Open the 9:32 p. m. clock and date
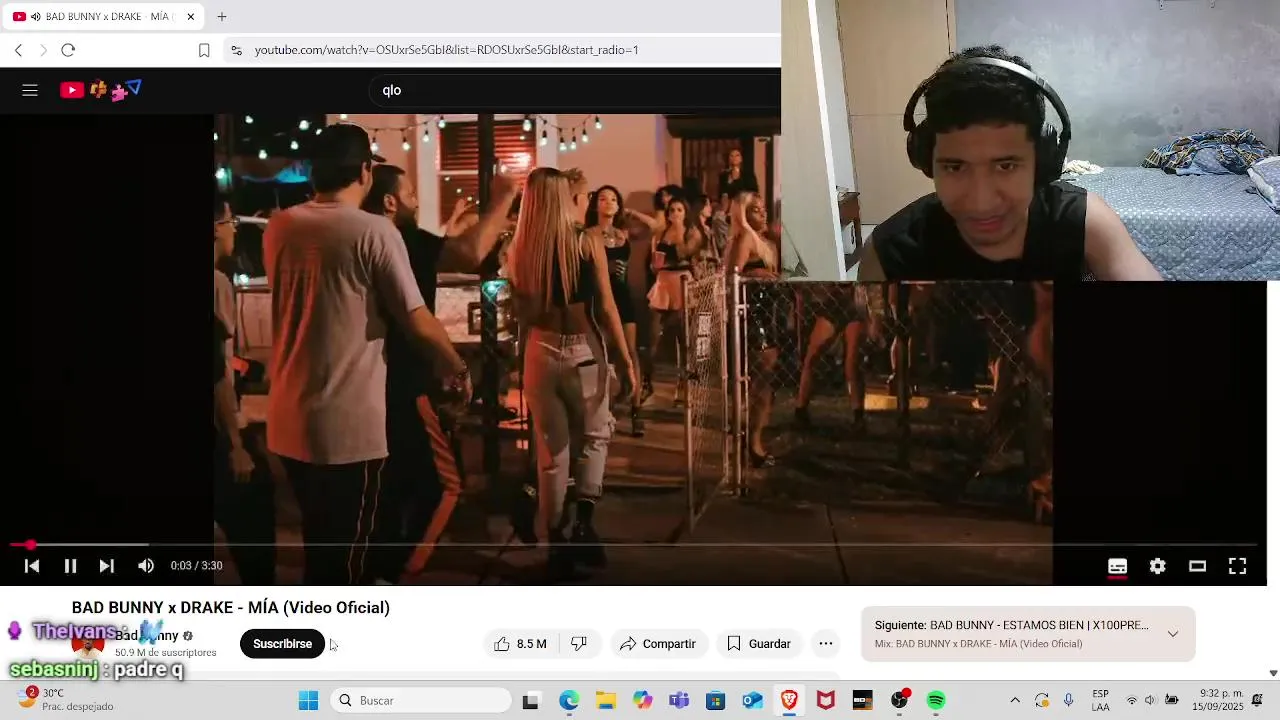The width and height of the screenshot is (1280, 720). pos(1216,700)
